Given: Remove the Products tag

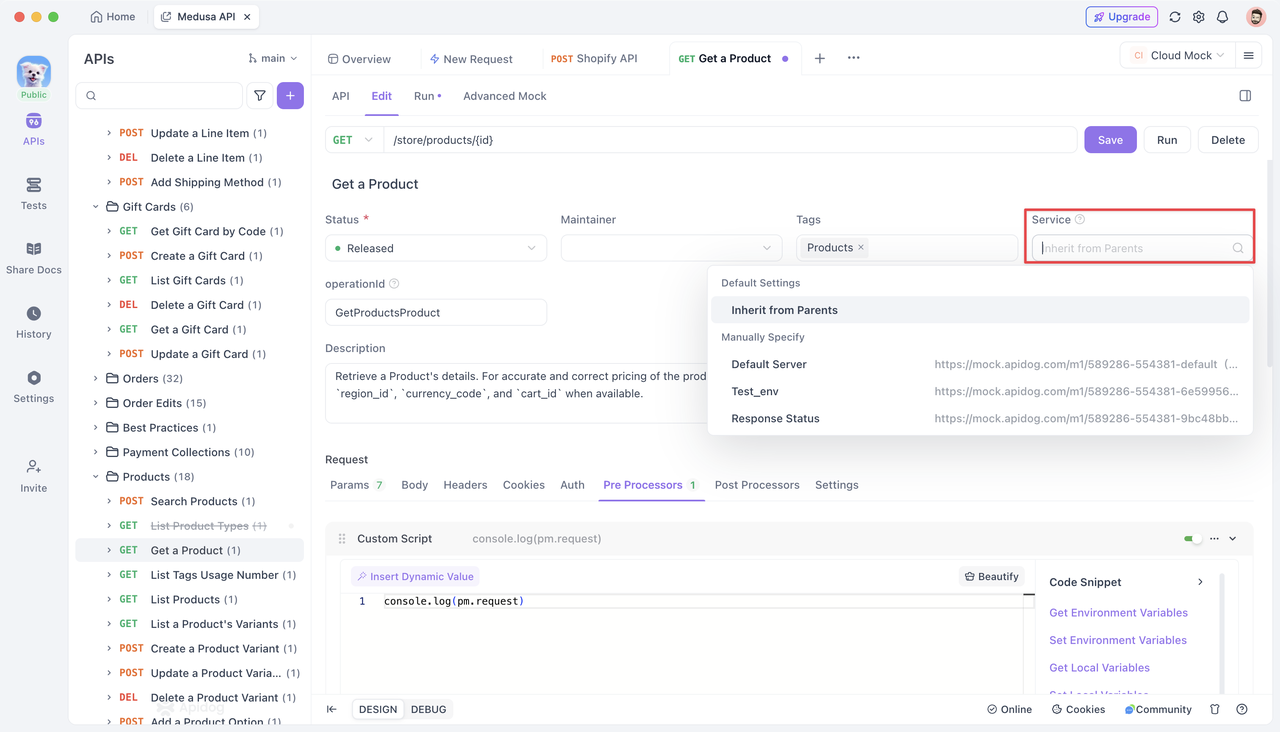Looking at the screenshot, I should 861,247.
